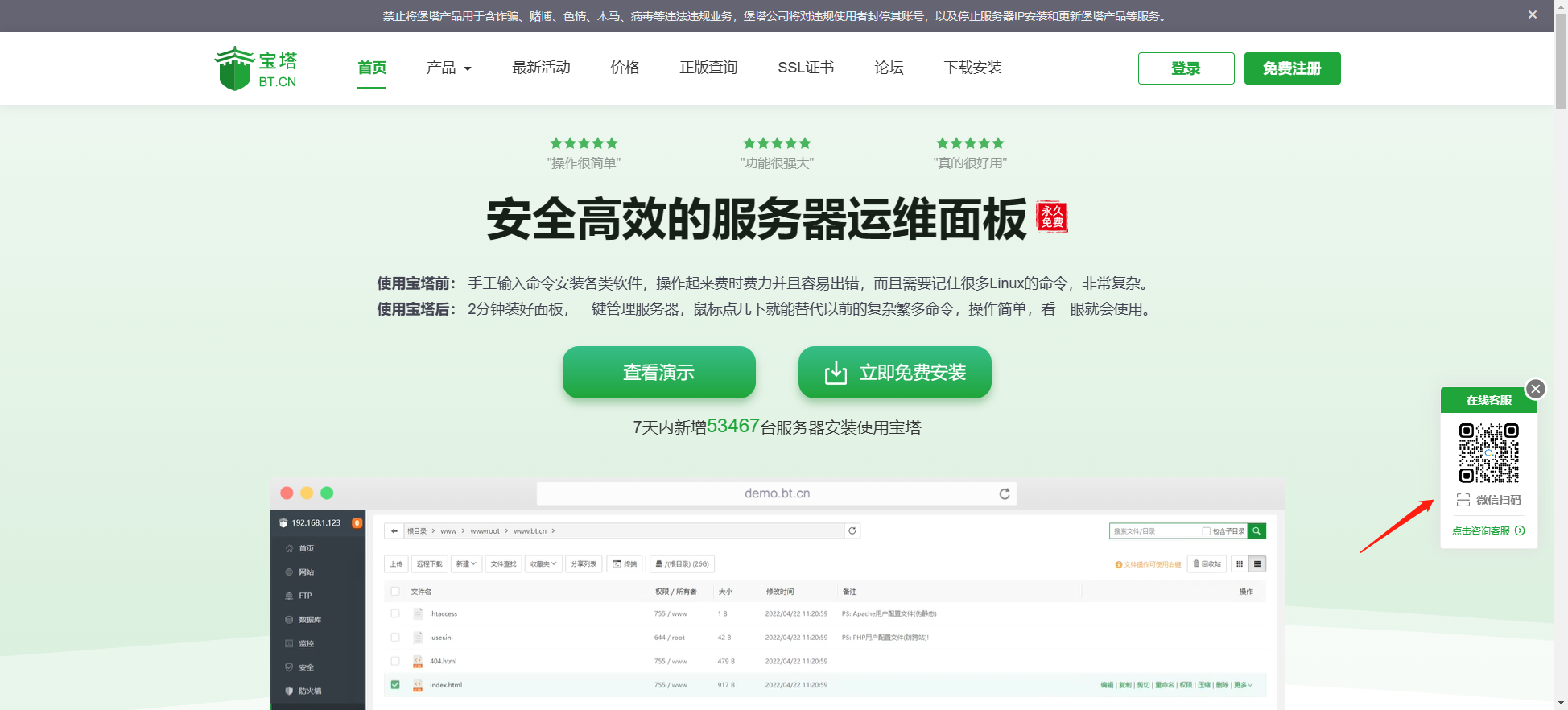This screenshot has height=710, width=1568.
Task: Open the 价格 nav item
Action: tap(625, 68)
